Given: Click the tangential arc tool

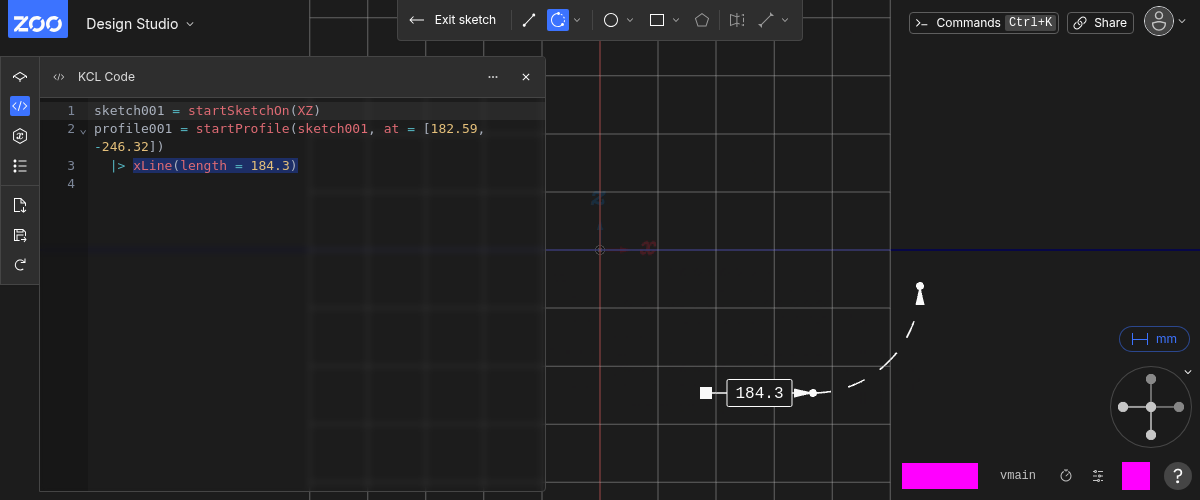Looking at the screenshot, I should coord(558,20).
